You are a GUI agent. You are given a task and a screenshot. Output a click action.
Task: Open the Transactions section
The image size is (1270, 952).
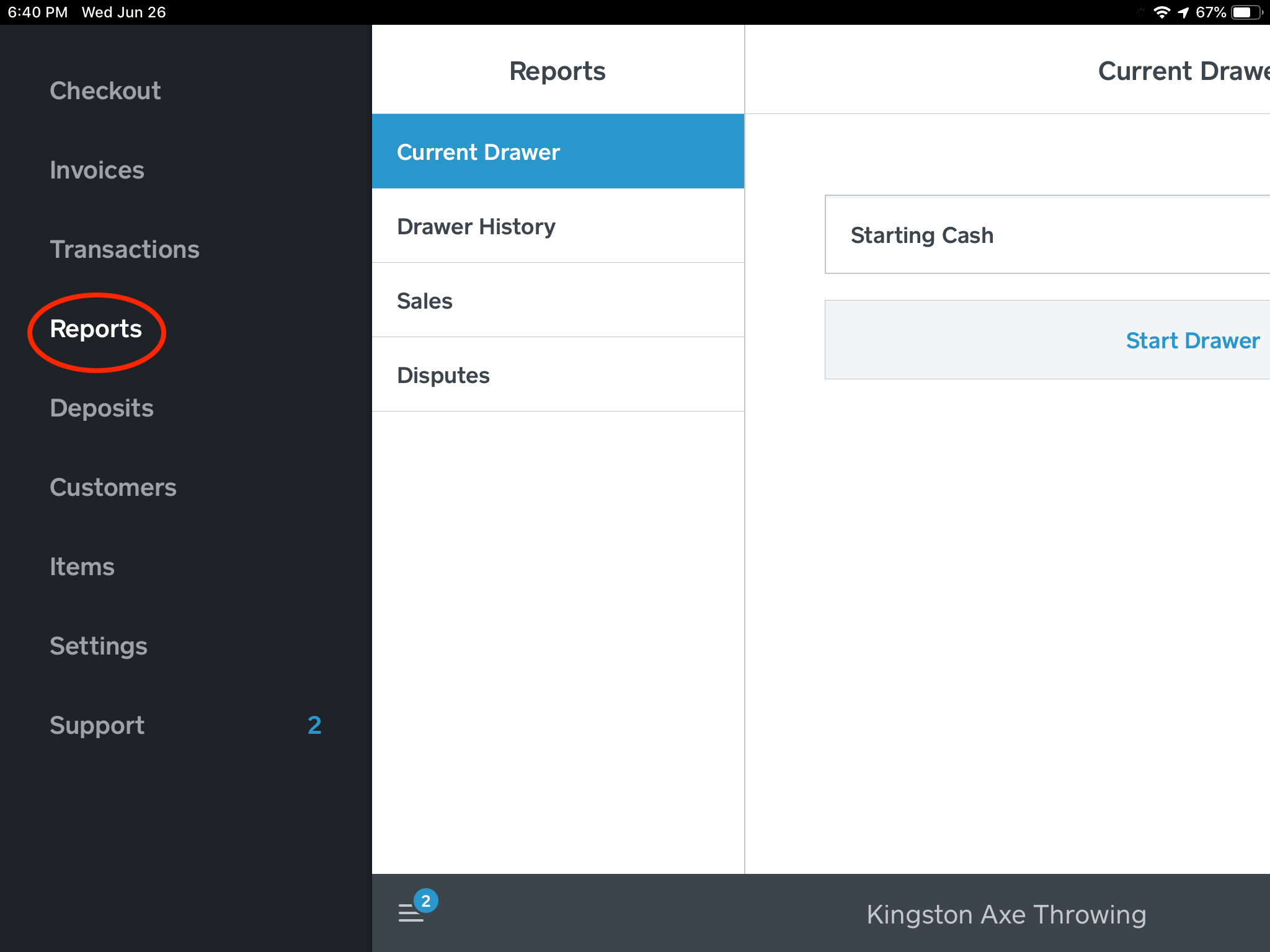pyautogui.click(x=125, y=250)
